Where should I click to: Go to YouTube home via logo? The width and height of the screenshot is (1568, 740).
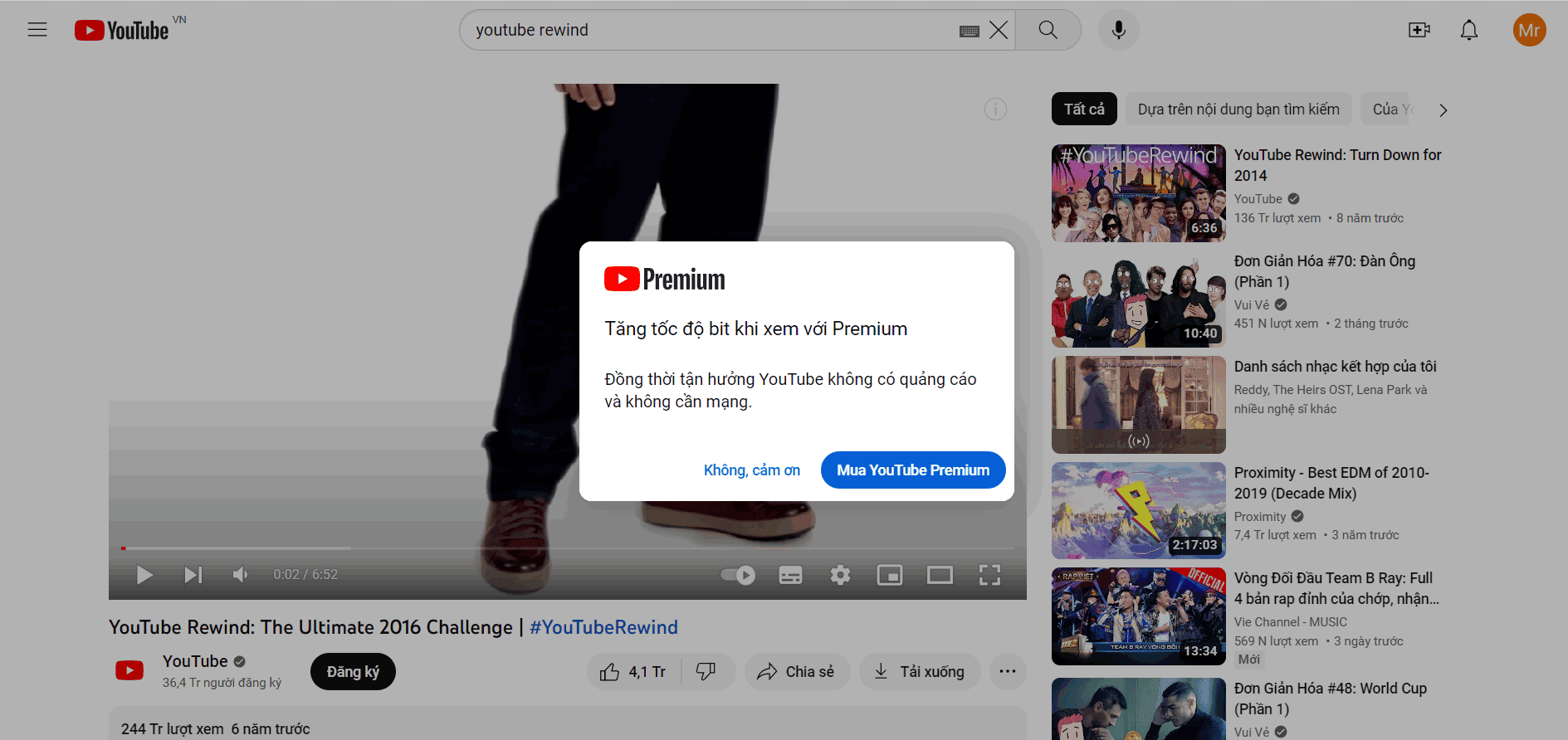(122, 30)
